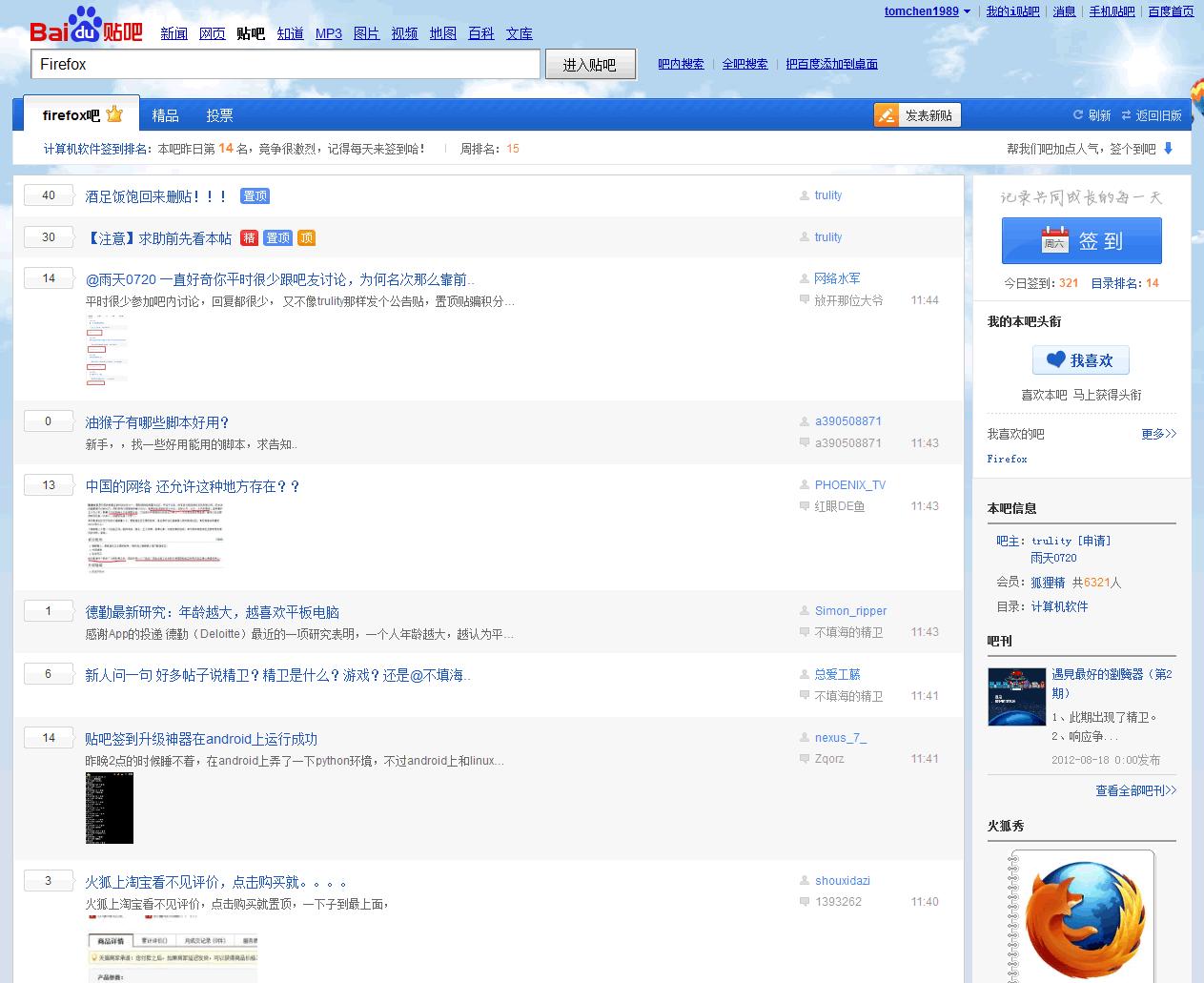Viewport: 1204px width, 983px height.
Task: Click the user icon beside trulity
Action: 806,195
